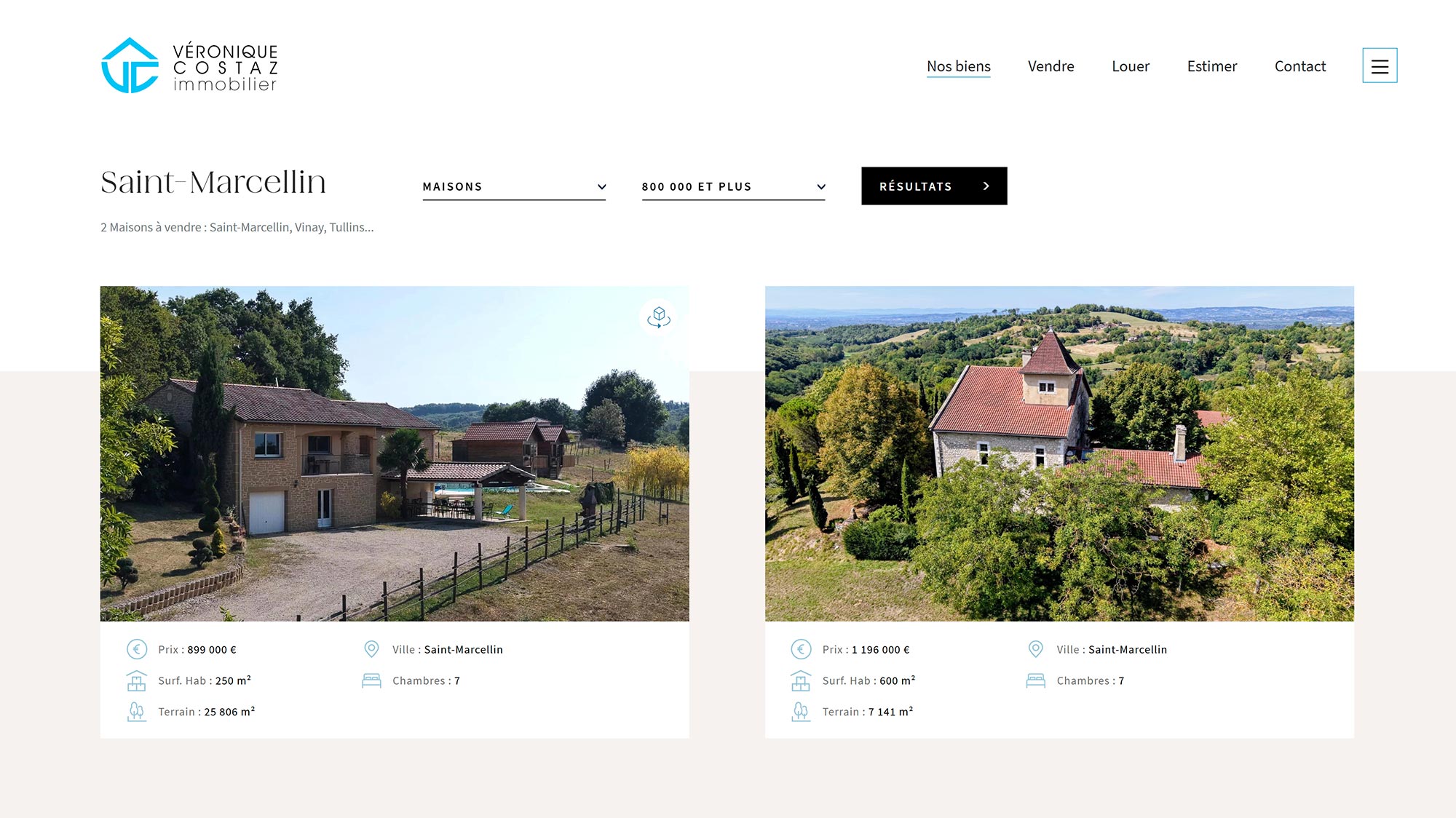Image resolution: width=1456 pixels, height=818 pixels.
Task: Click the euro price icon for 899 000 €
Action: point(137,649)
